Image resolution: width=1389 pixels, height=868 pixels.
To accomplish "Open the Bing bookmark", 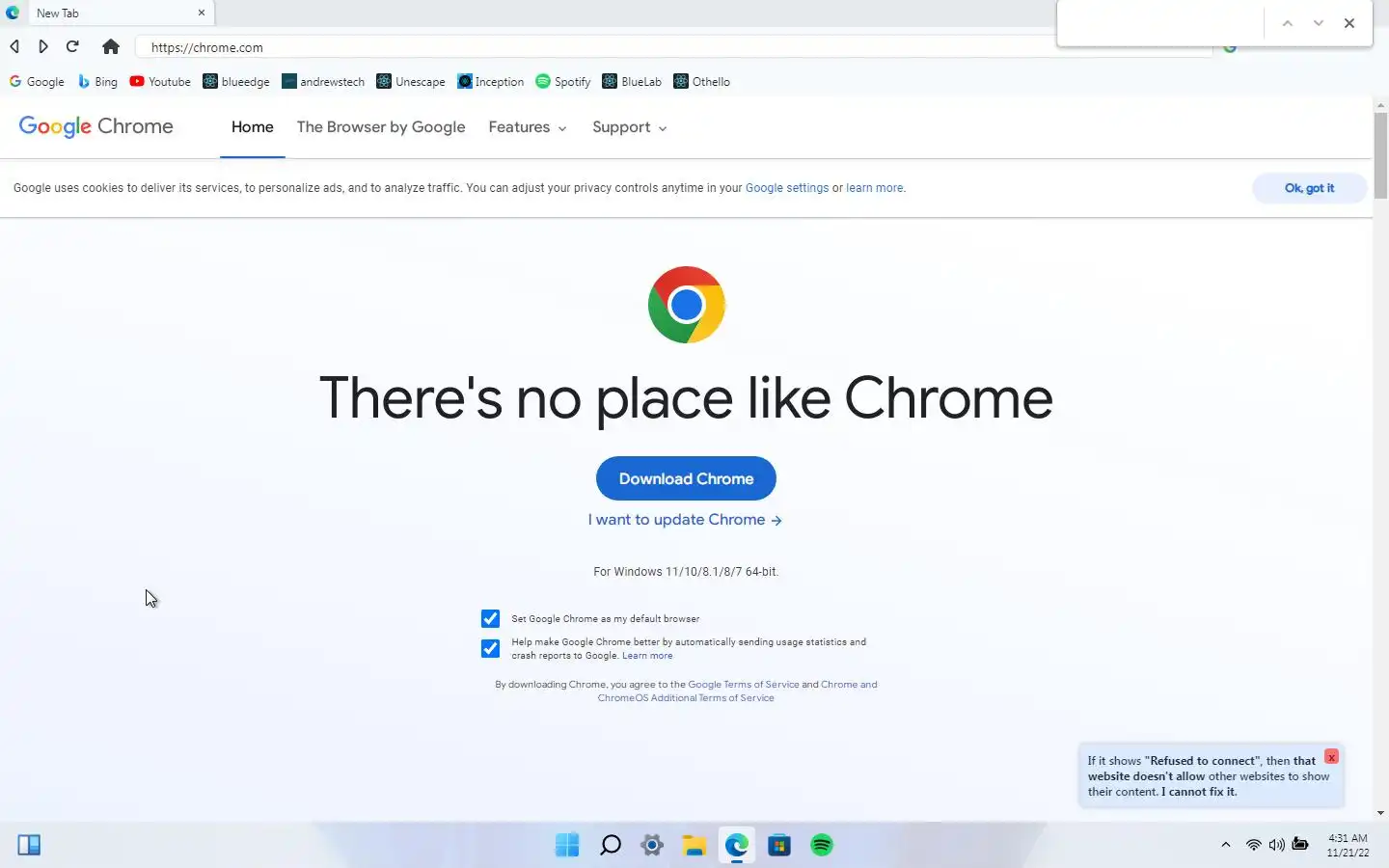I will (x=97, y=82).
